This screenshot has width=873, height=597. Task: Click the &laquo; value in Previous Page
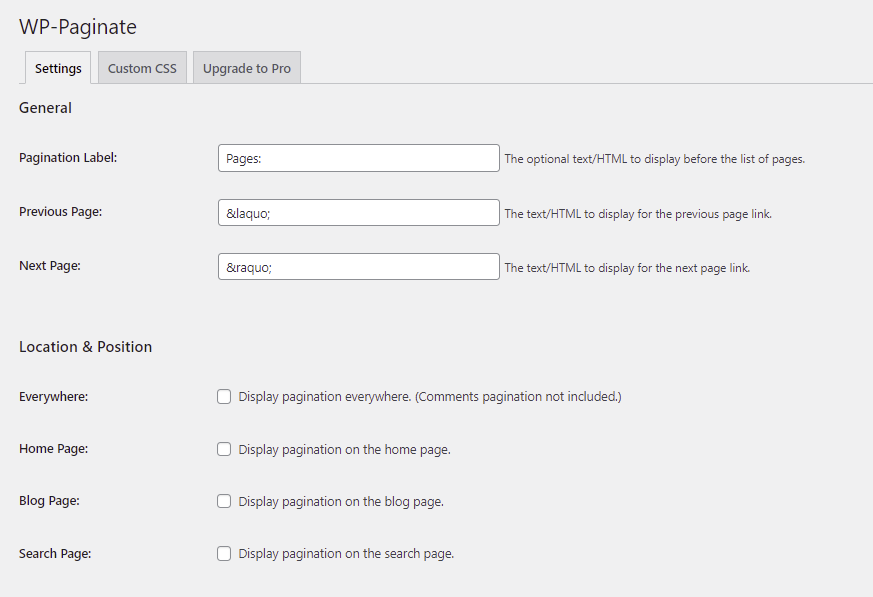(x=248, y=212)
